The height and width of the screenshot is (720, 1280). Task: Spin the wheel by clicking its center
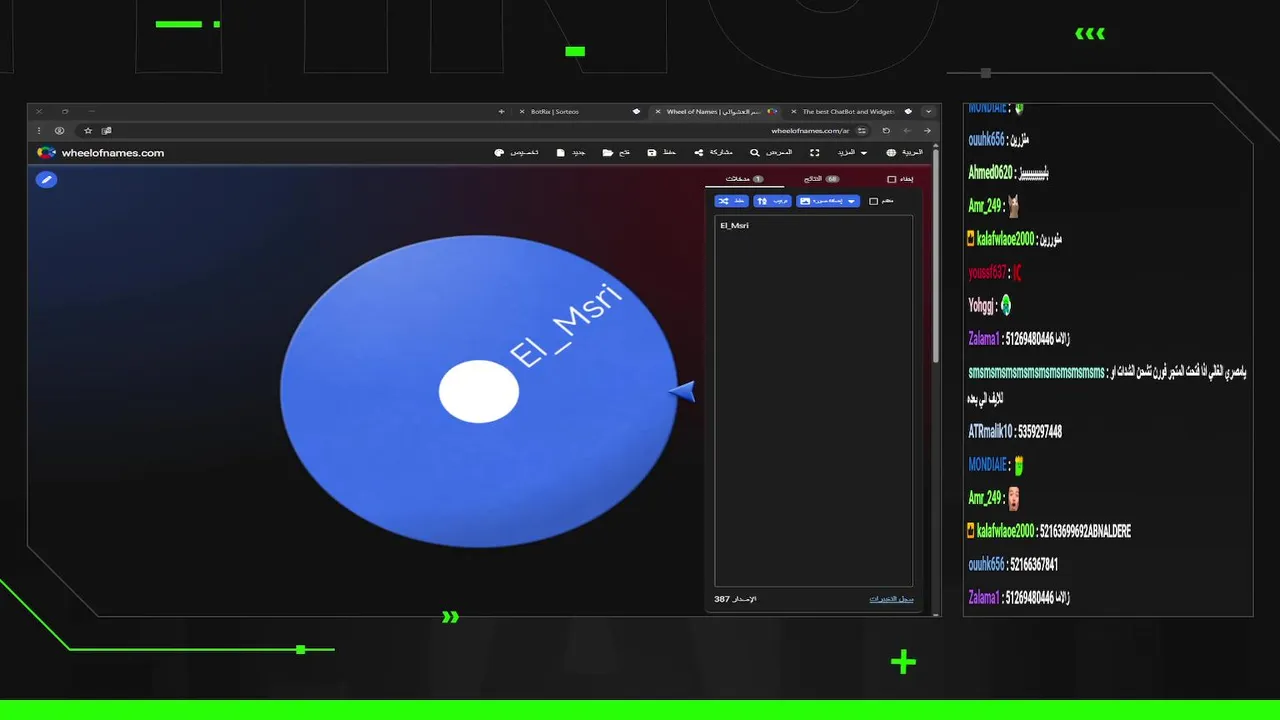(x=479, y=391)
